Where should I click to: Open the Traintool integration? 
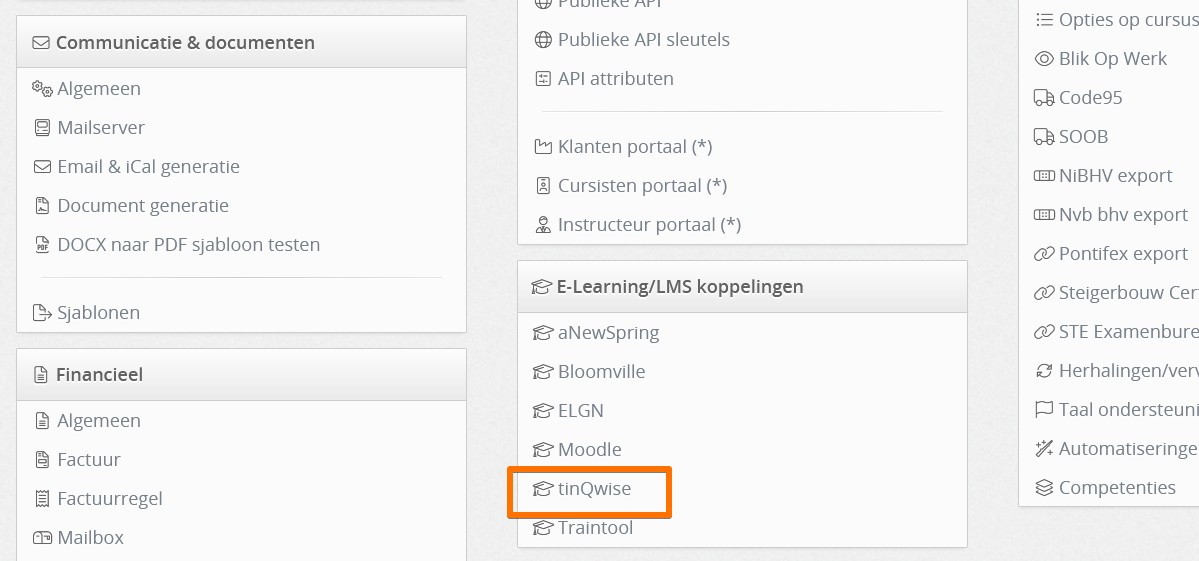pos(595,527)
